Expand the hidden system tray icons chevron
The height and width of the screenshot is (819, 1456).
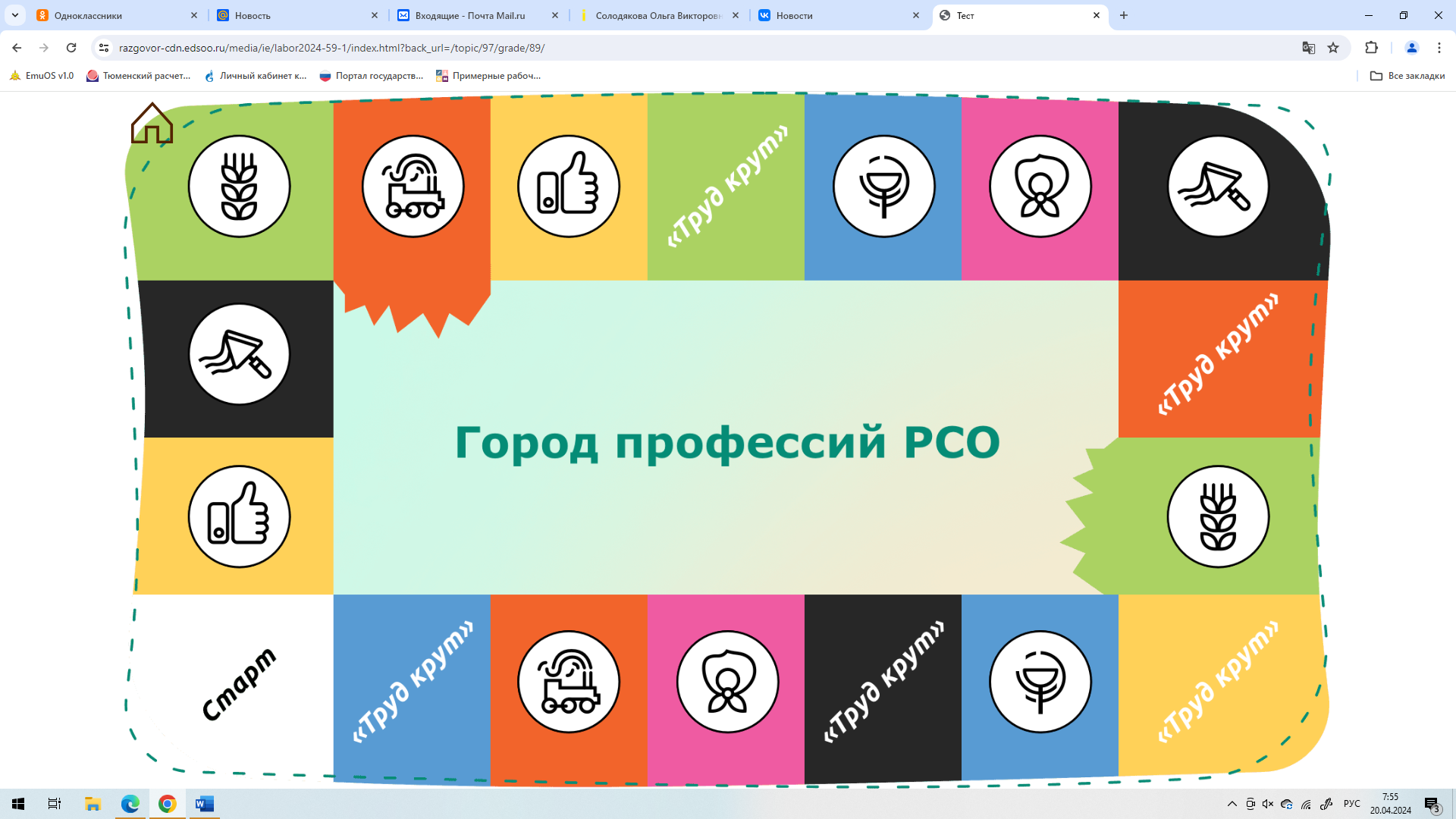tap(1232, 804)
